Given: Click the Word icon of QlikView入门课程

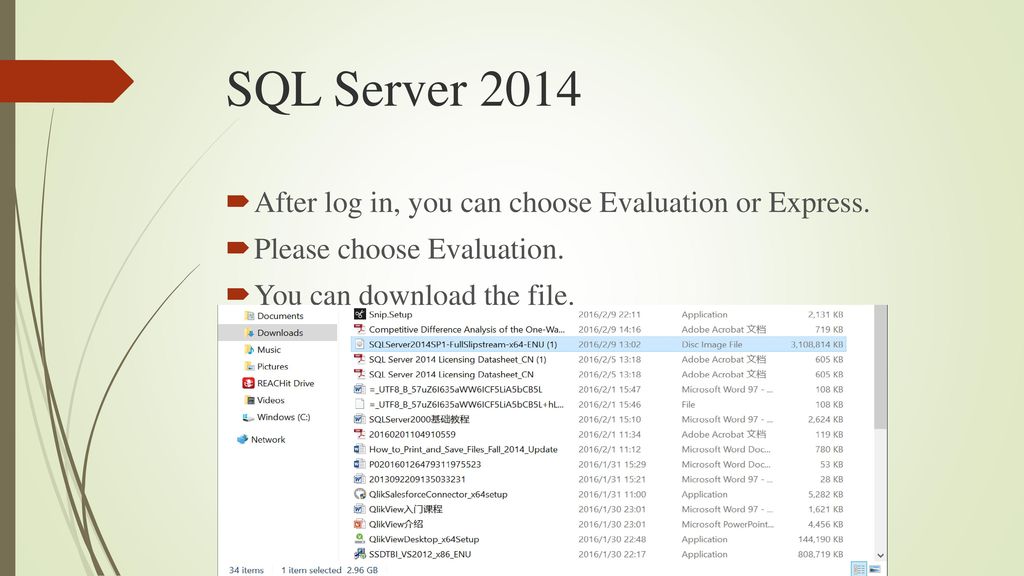Looking at the screenshot, I should pos(359,509).
